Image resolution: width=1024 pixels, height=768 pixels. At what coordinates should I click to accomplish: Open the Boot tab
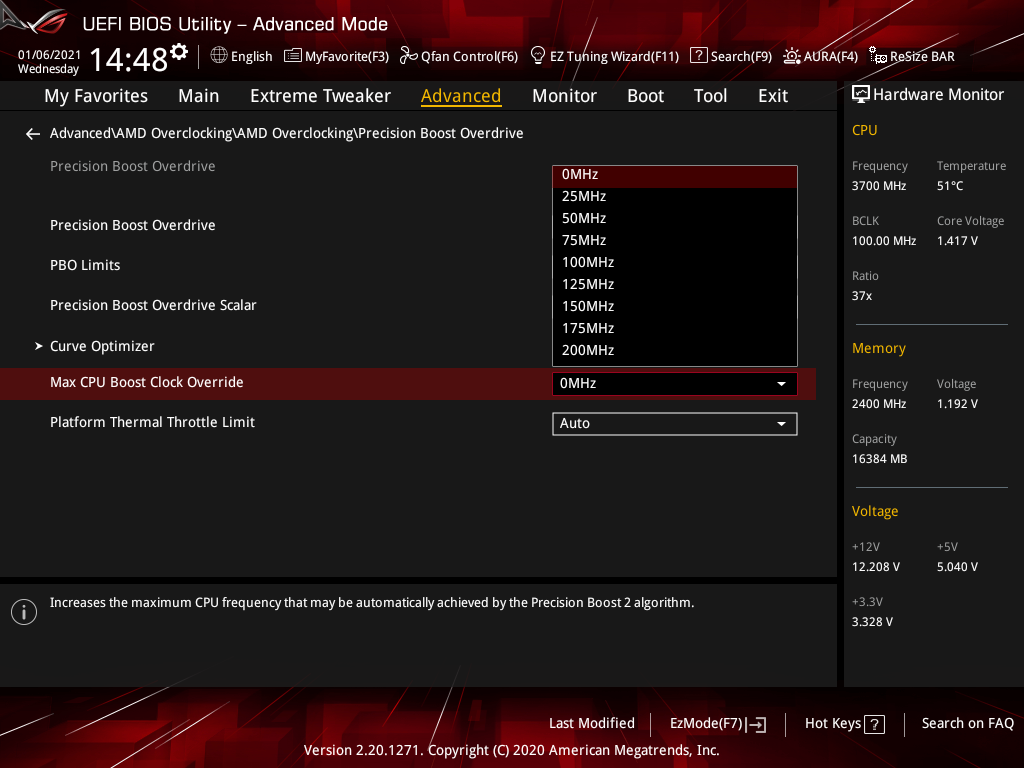coord(645,96)
